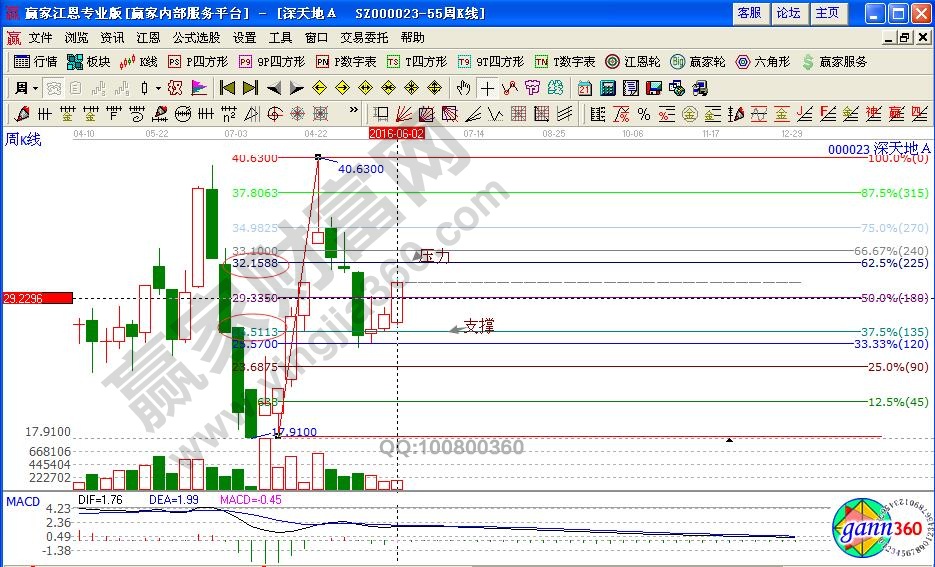Open the 六角形 hexagon chart tool
The image size is (935, 567).
pyautogui.click(x=762, y=62)
